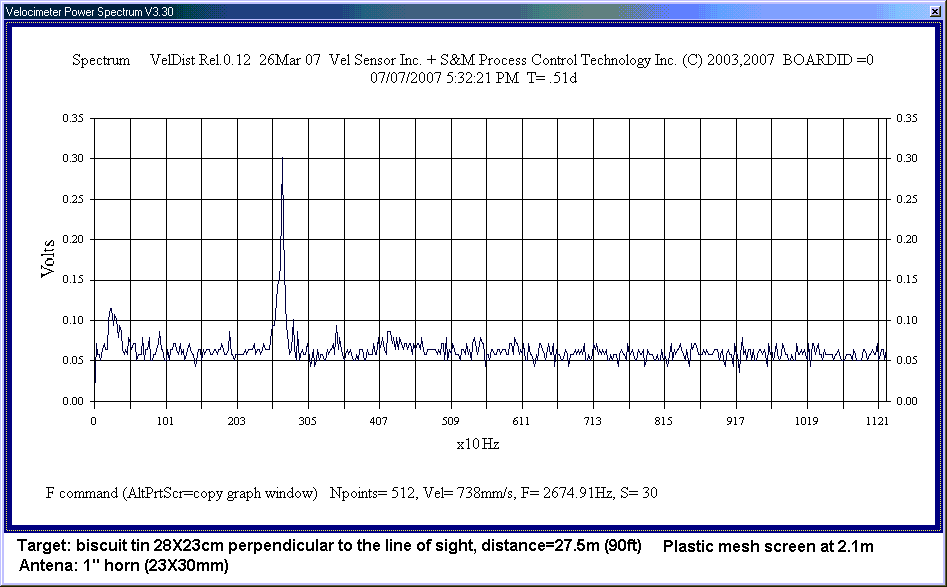Click the right axis 0.20 tick label

[907, 239]
